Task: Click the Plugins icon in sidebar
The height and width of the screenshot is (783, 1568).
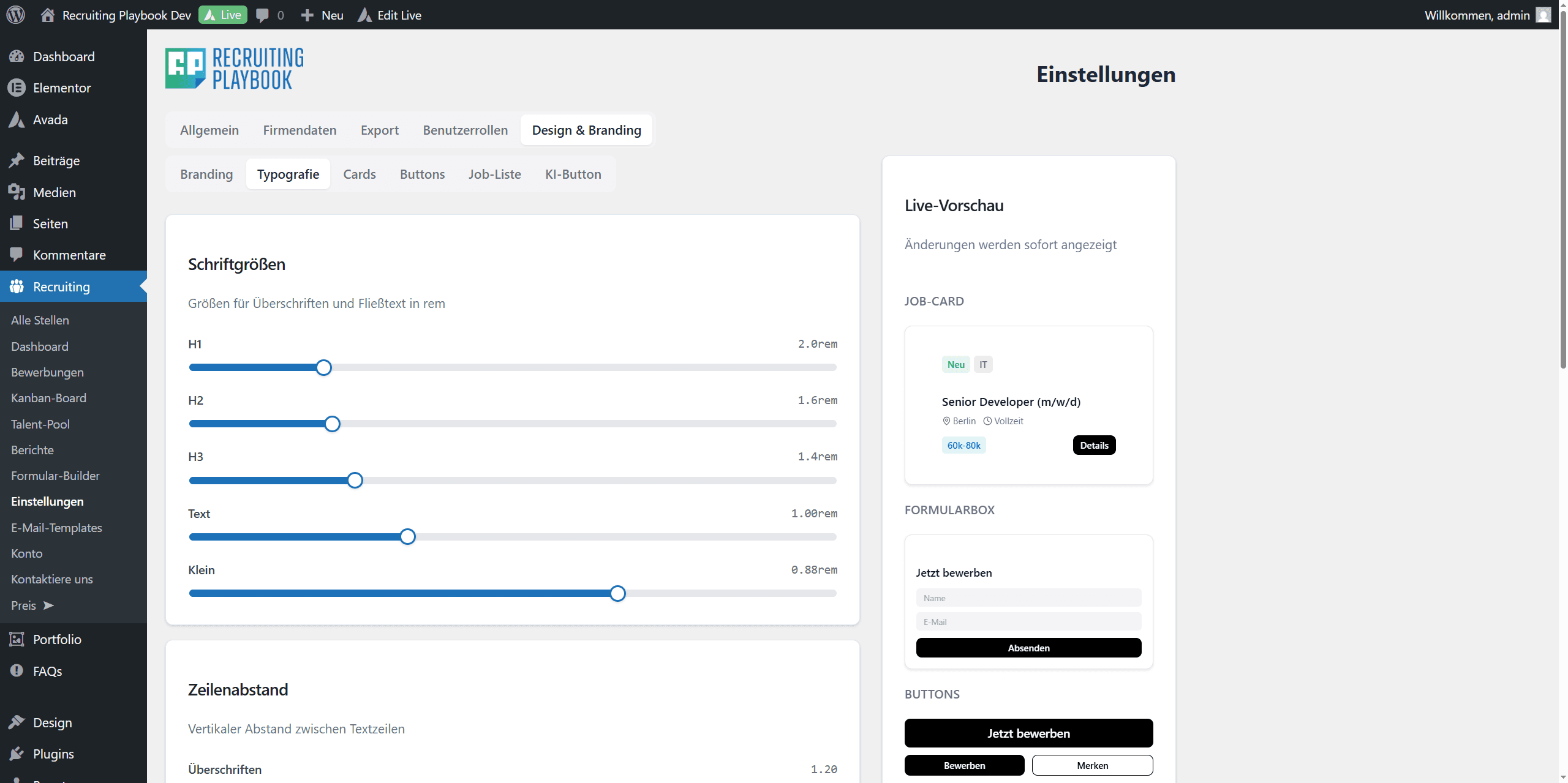Action: pyautogui.click(x=17, y=754)
